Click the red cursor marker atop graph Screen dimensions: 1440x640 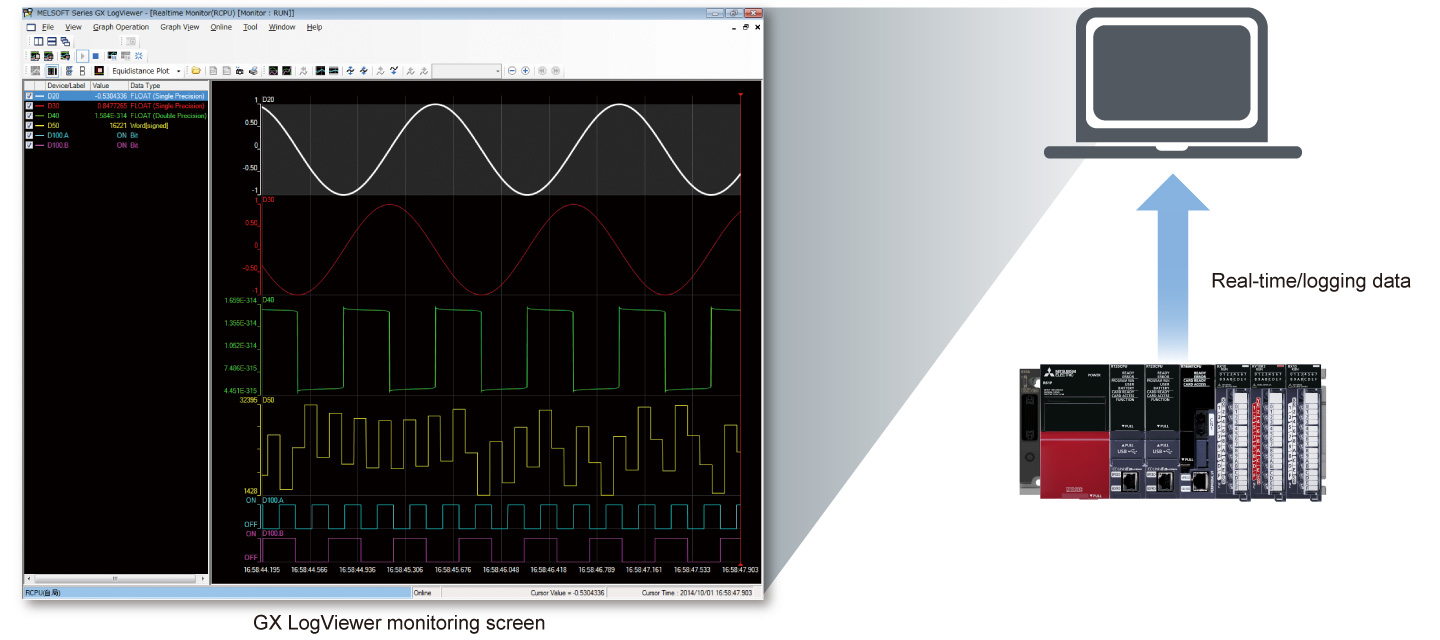(740, 95)
